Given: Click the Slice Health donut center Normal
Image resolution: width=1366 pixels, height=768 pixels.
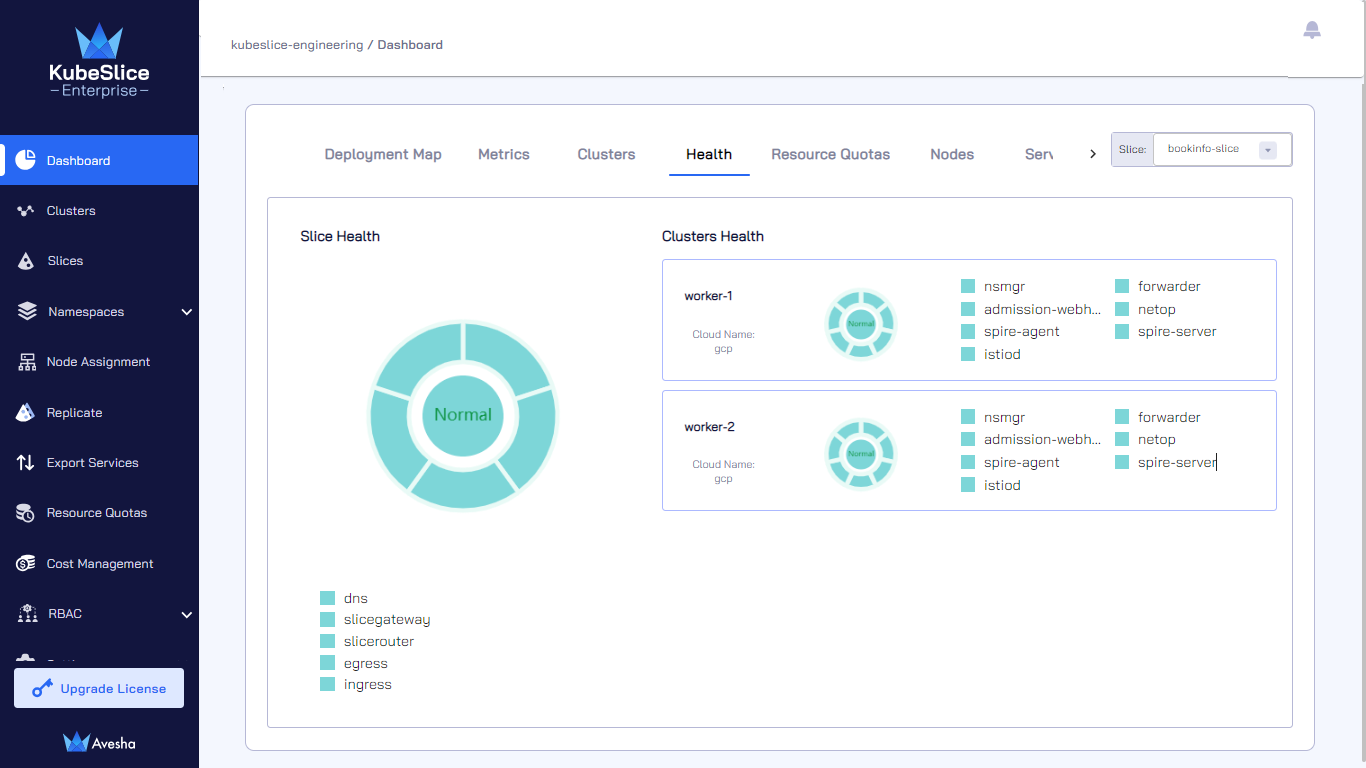Looking at the screenshot, I should pos(463,415).
